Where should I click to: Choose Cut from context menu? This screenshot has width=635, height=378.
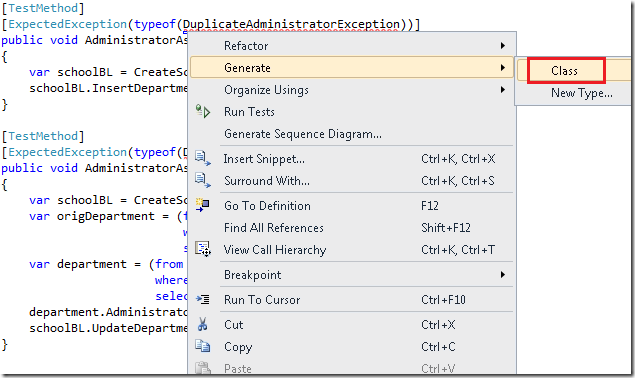352,325
